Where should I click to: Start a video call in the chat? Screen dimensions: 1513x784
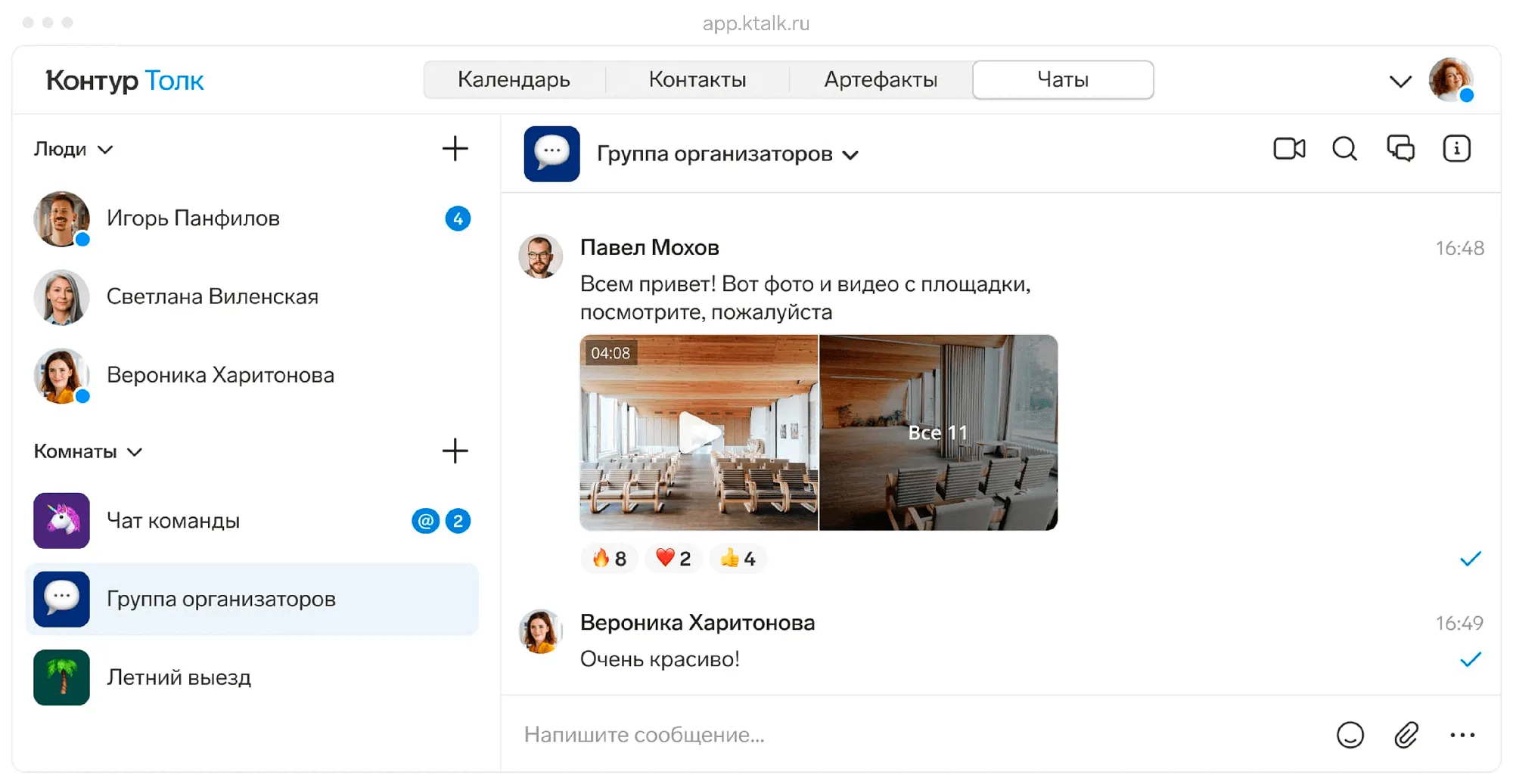1289,149
